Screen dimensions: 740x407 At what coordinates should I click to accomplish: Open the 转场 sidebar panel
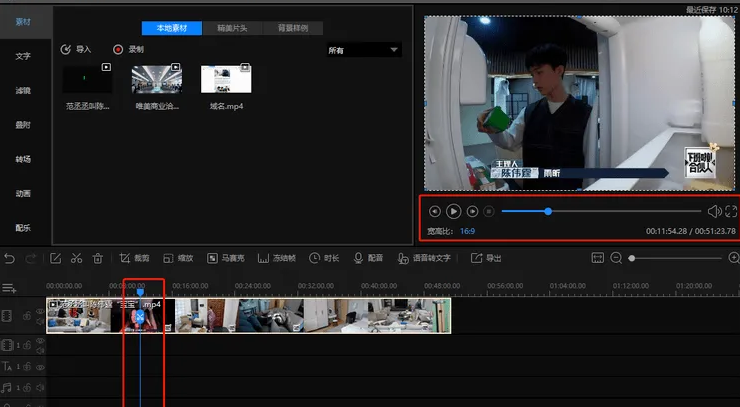click(x=23, y=159)
